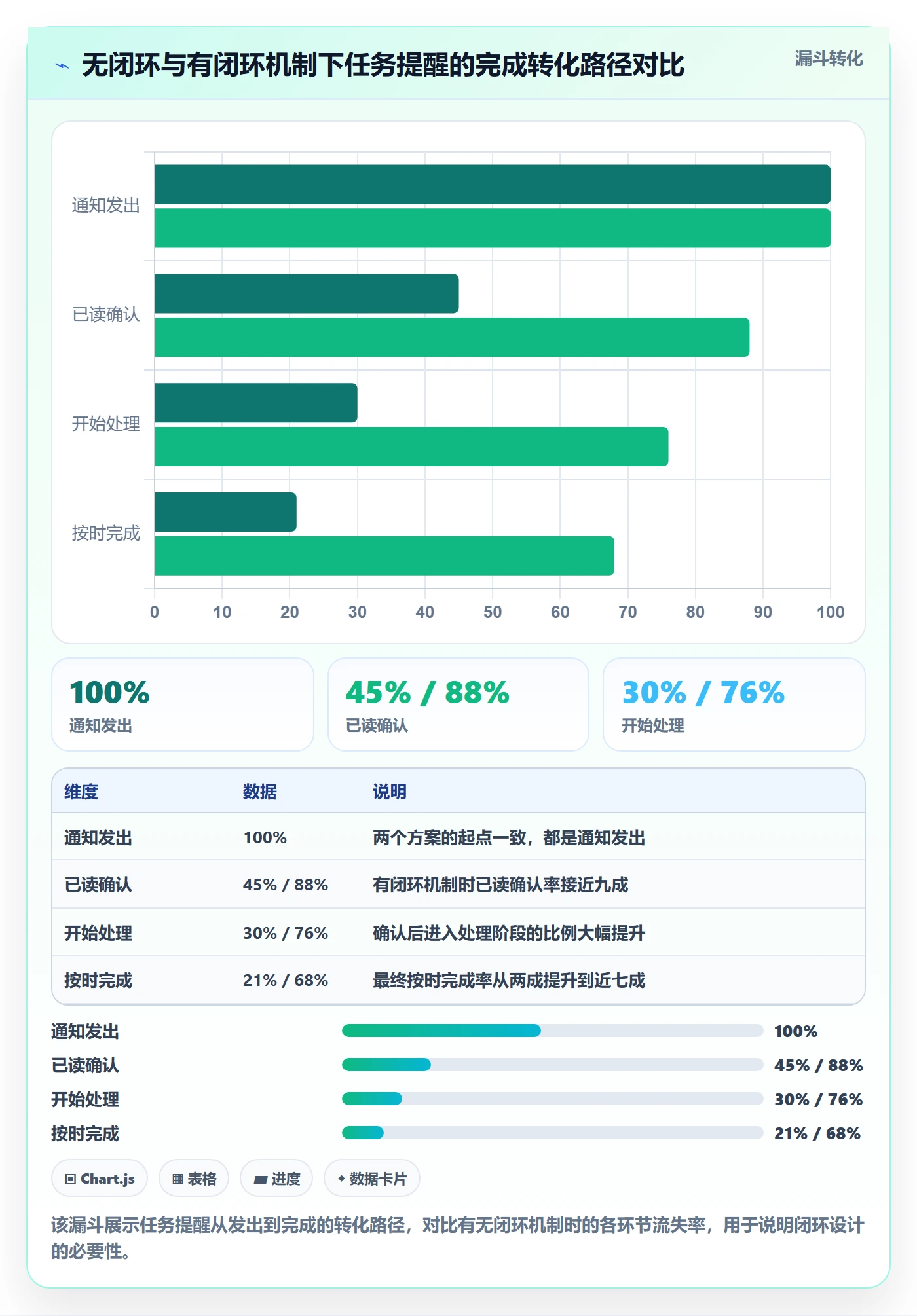Click the light green 已读确认 chart bar at 88
Screen dimensions: 917x1316
(x=452, y=337)
